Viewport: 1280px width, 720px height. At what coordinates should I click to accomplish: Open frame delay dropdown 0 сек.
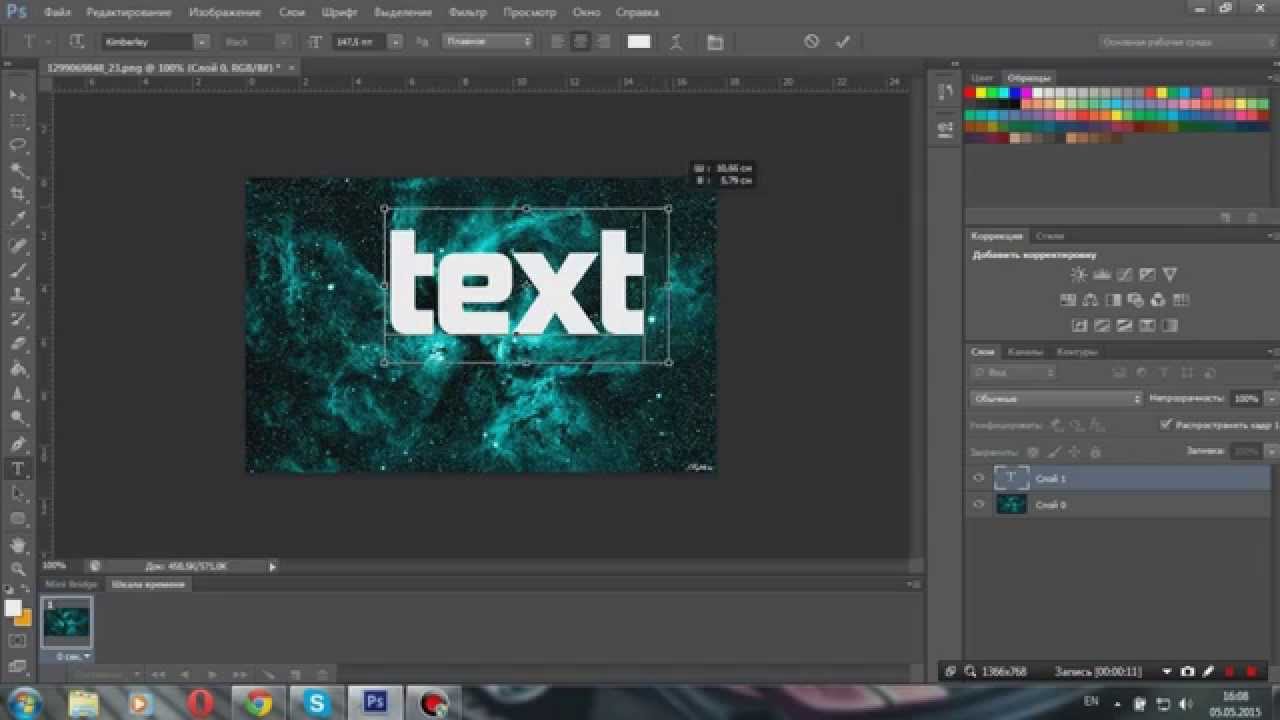tap(74, 656)
